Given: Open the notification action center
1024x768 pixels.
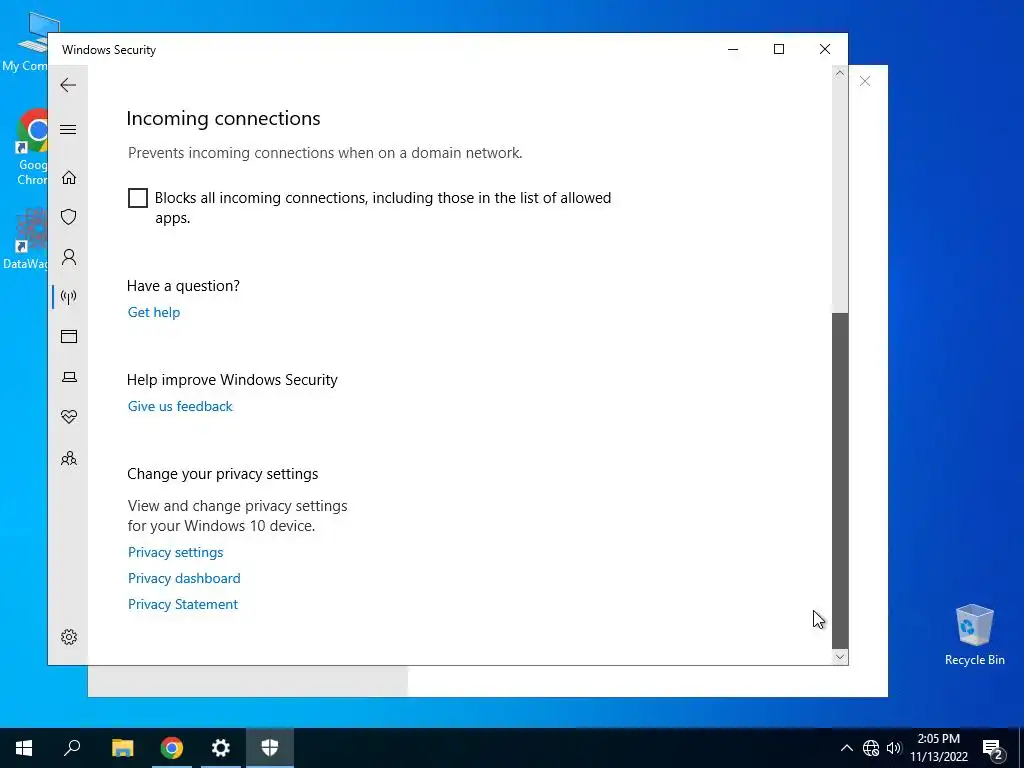Looking at the screenshot, I should [x=993, y=748].
